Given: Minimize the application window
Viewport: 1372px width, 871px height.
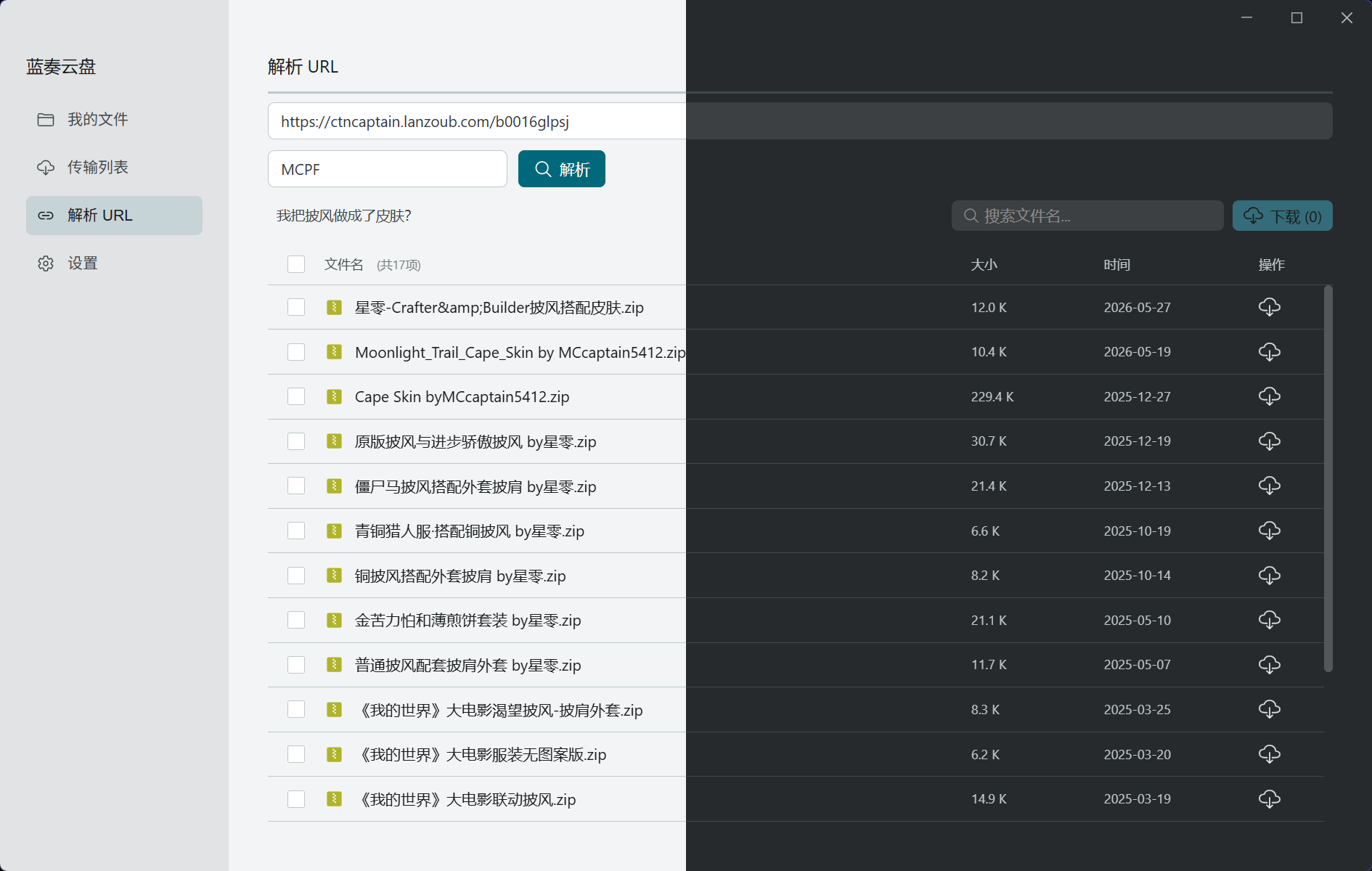Looking at the screenshot, I should tap(1247, 17).
